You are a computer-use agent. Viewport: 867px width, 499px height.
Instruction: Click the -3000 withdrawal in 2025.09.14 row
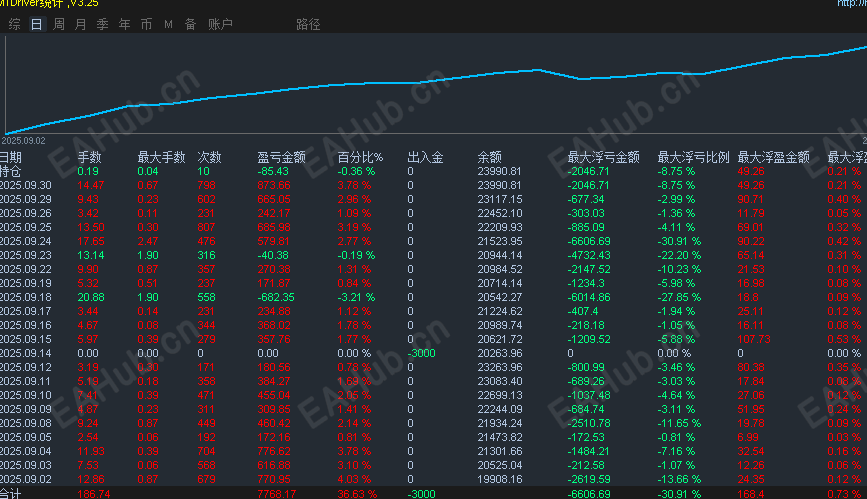pyautogui.click(x=421, y=353)
